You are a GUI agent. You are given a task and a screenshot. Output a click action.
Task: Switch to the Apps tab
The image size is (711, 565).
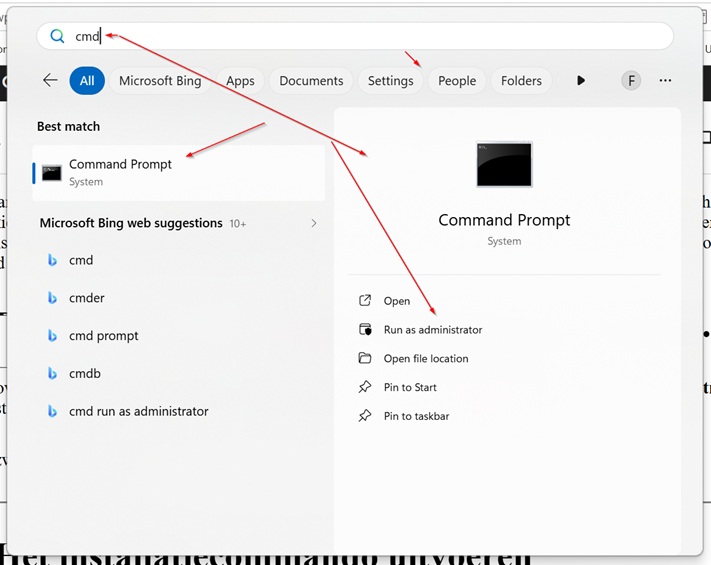[240, 81]
